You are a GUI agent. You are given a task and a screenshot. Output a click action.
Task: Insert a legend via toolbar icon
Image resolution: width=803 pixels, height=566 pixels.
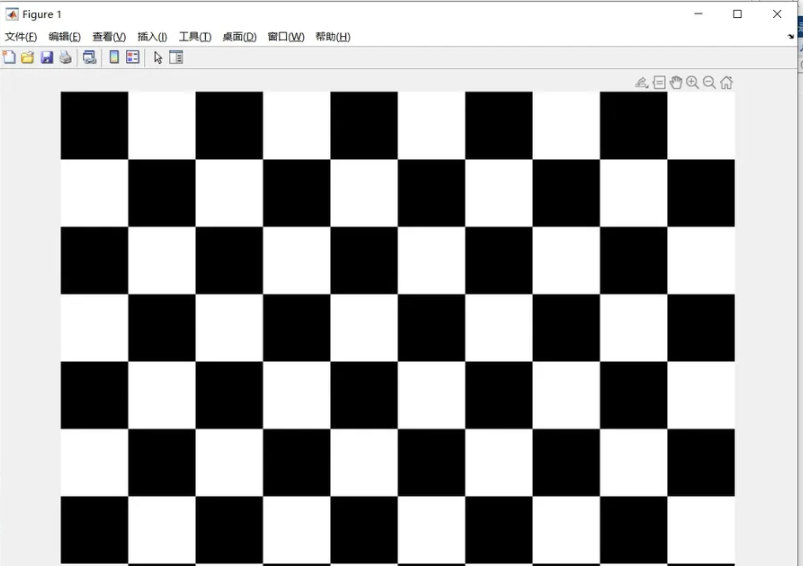[133, 57]
